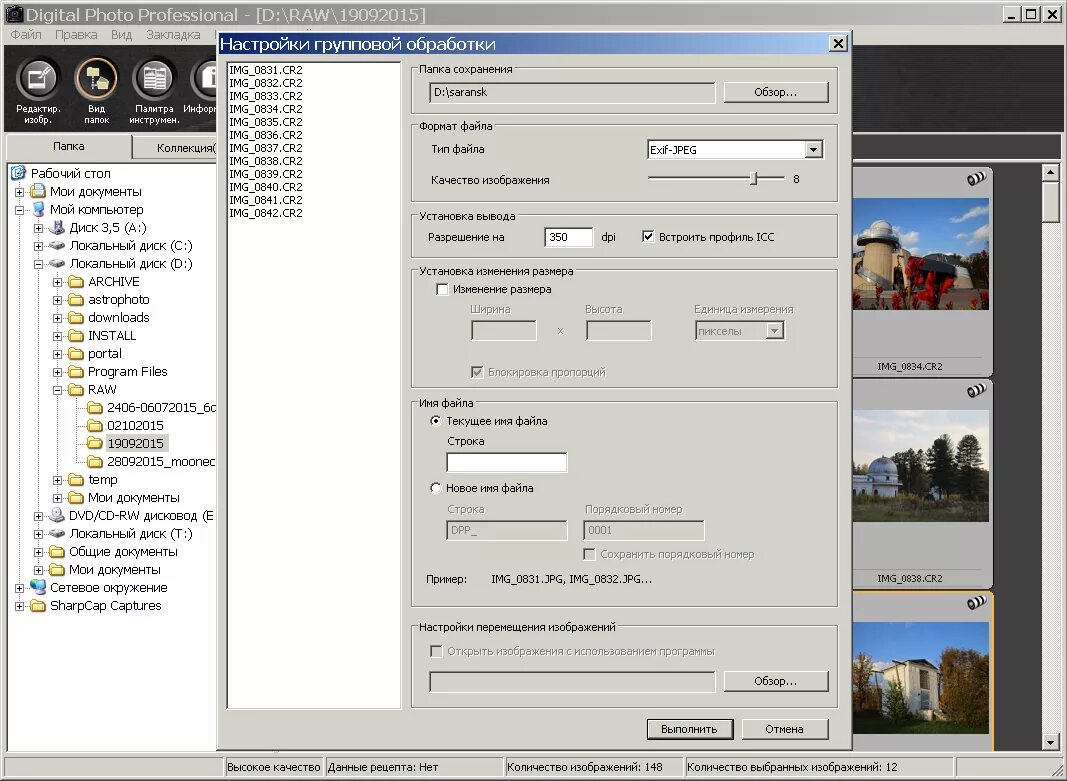Viewport: 1067px width, 781px height.
Task: Expand the Локальный диск (C:) node
Action: pyautogui.click(x=39, y=246)
